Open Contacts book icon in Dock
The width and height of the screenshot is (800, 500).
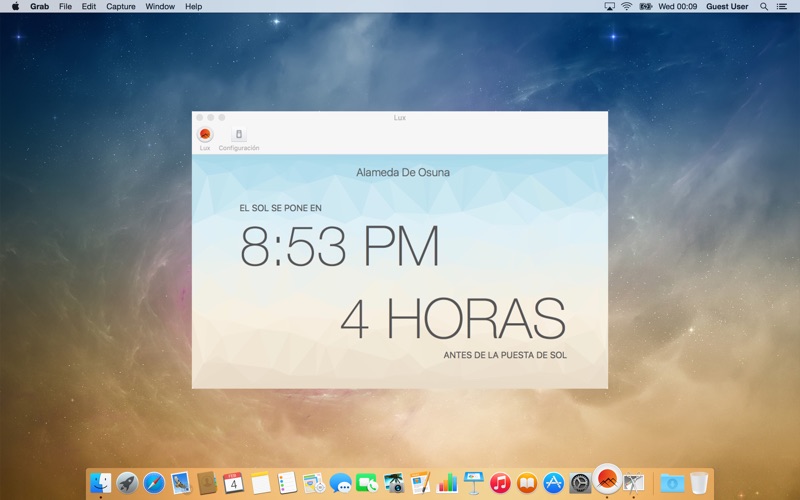tap(207, 482)
